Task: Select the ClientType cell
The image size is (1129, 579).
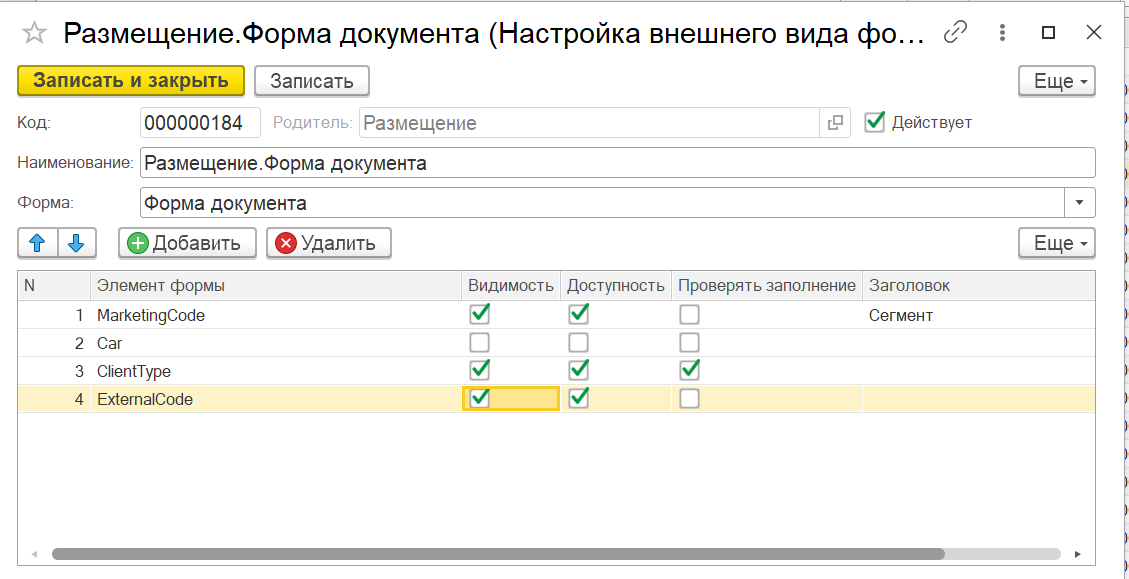Action: tap(276, 371)
